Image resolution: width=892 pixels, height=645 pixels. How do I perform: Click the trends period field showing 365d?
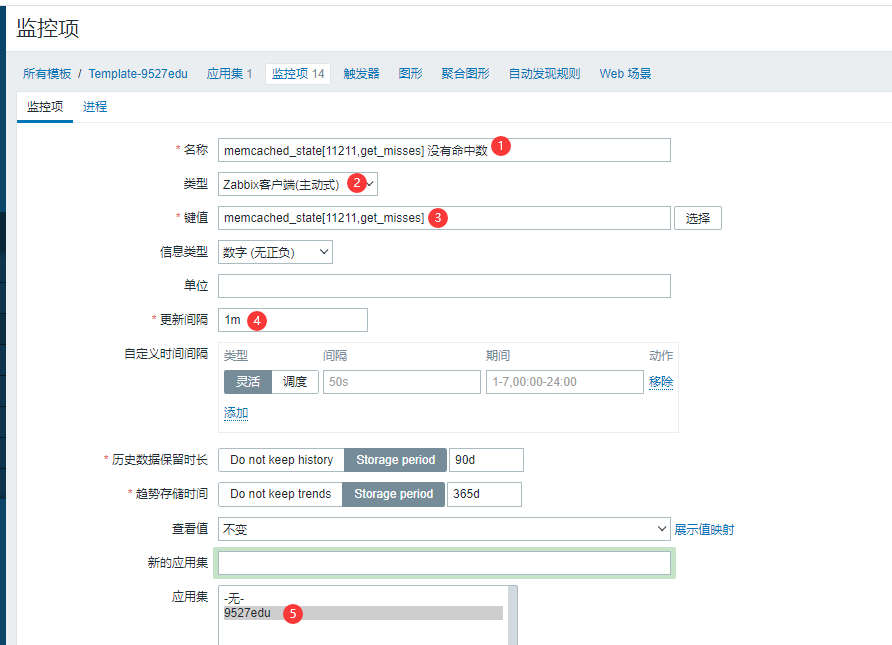(484, 494)
